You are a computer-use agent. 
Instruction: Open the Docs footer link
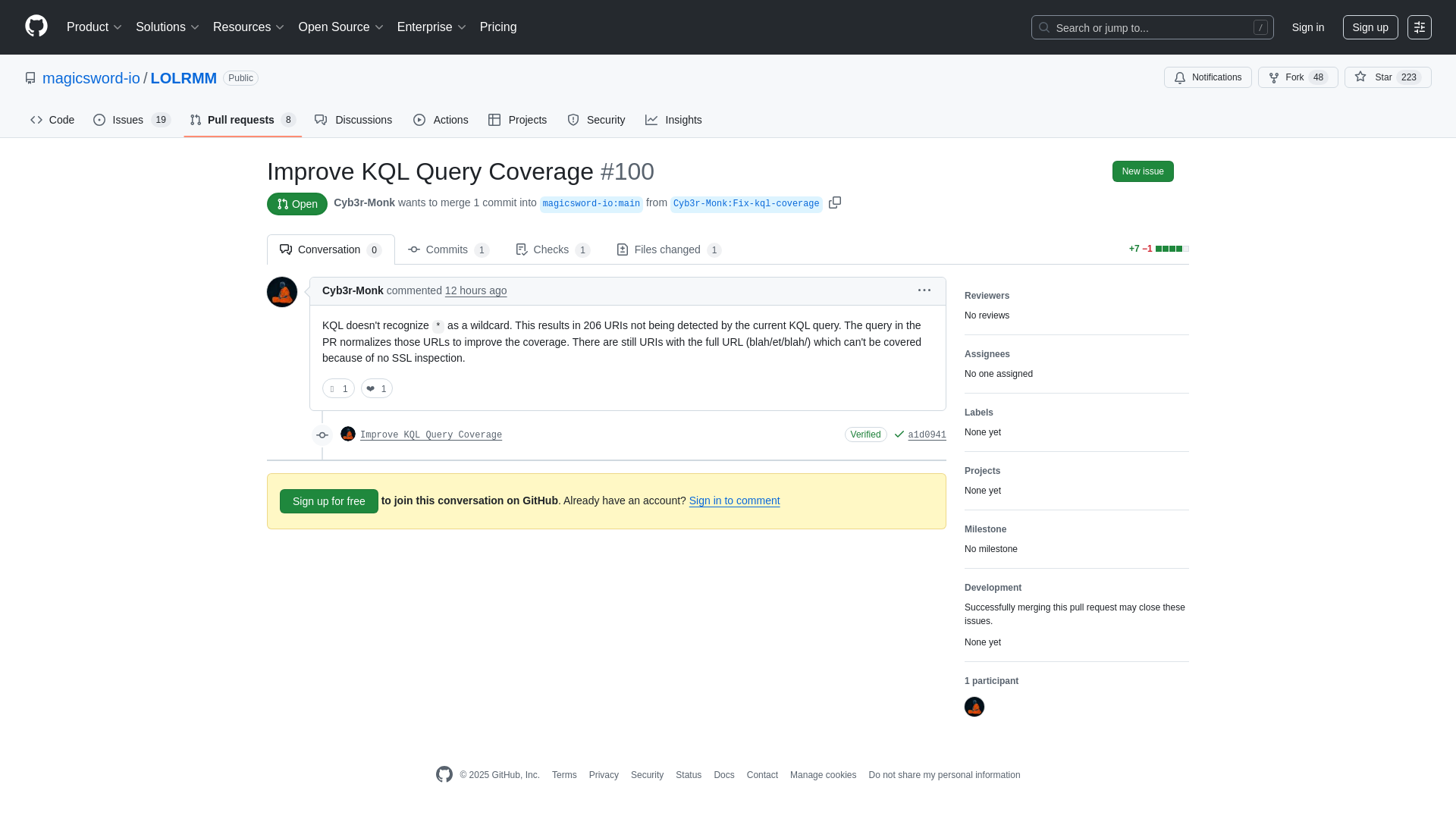(x=724, y=775)
